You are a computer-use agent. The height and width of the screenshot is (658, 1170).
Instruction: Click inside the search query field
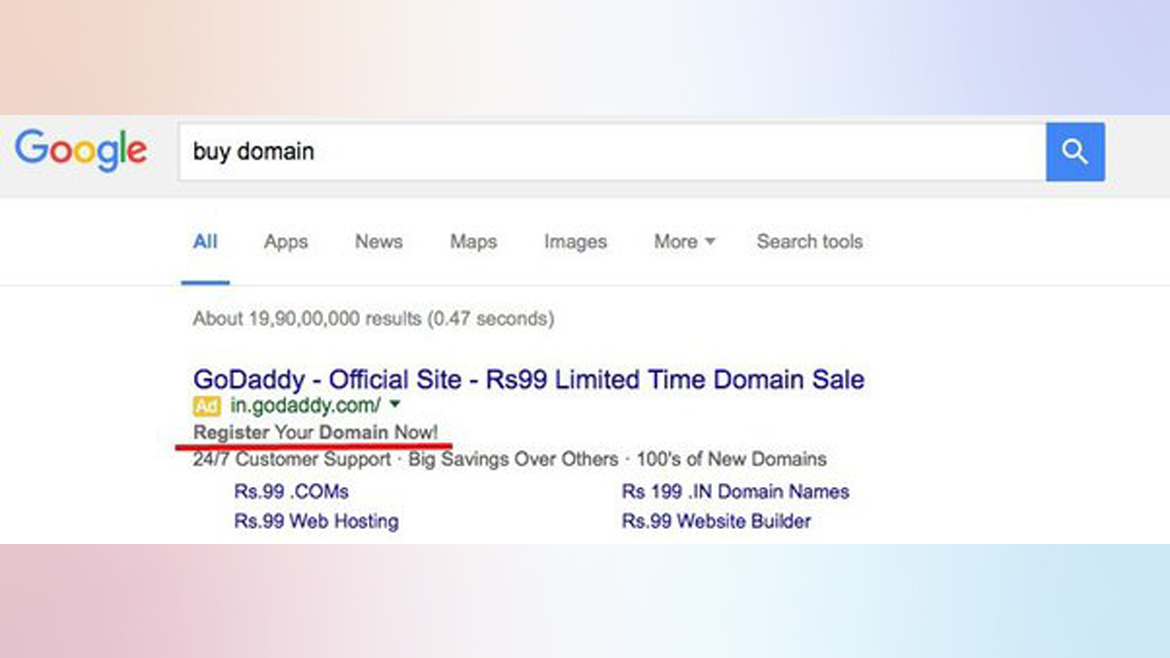click(600, 151)
